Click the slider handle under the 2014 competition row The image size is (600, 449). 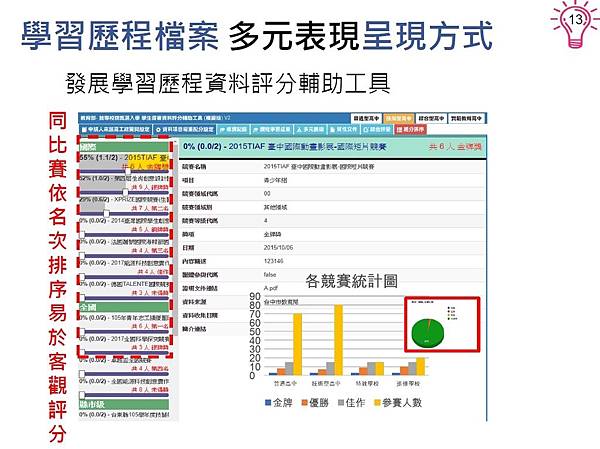(82, 234)
